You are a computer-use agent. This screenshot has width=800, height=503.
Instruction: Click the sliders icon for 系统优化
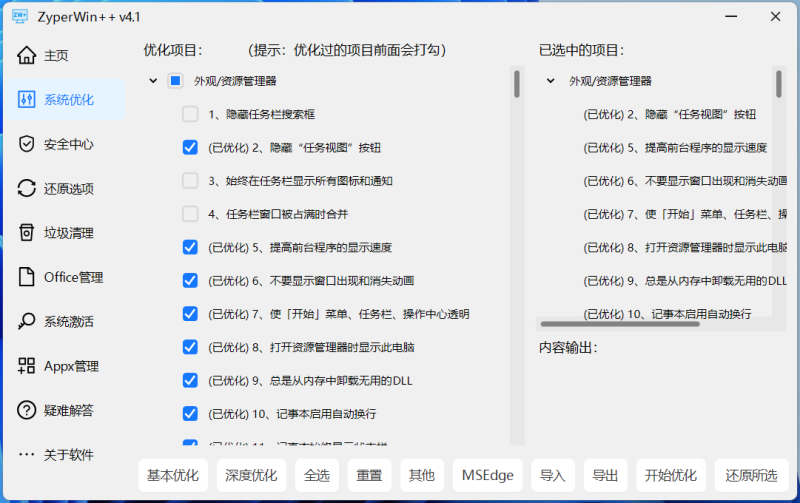27,99
